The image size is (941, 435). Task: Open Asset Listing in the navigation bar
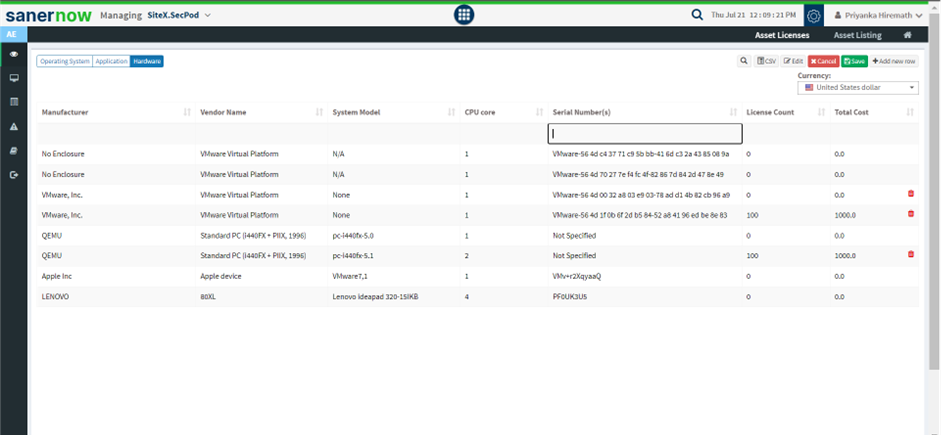(x=857, y=35)
